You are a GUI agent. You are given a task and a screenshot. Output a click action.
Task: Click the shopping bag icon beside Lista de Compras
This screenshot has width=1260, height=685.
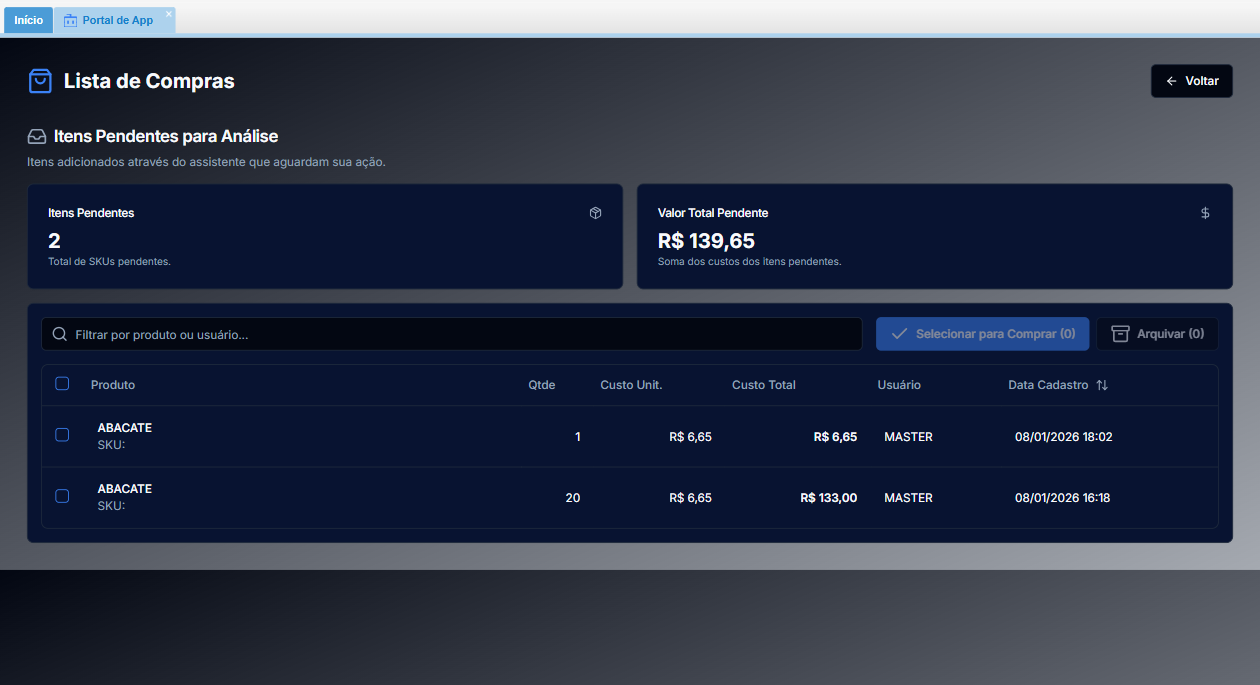tap(40, 81)
